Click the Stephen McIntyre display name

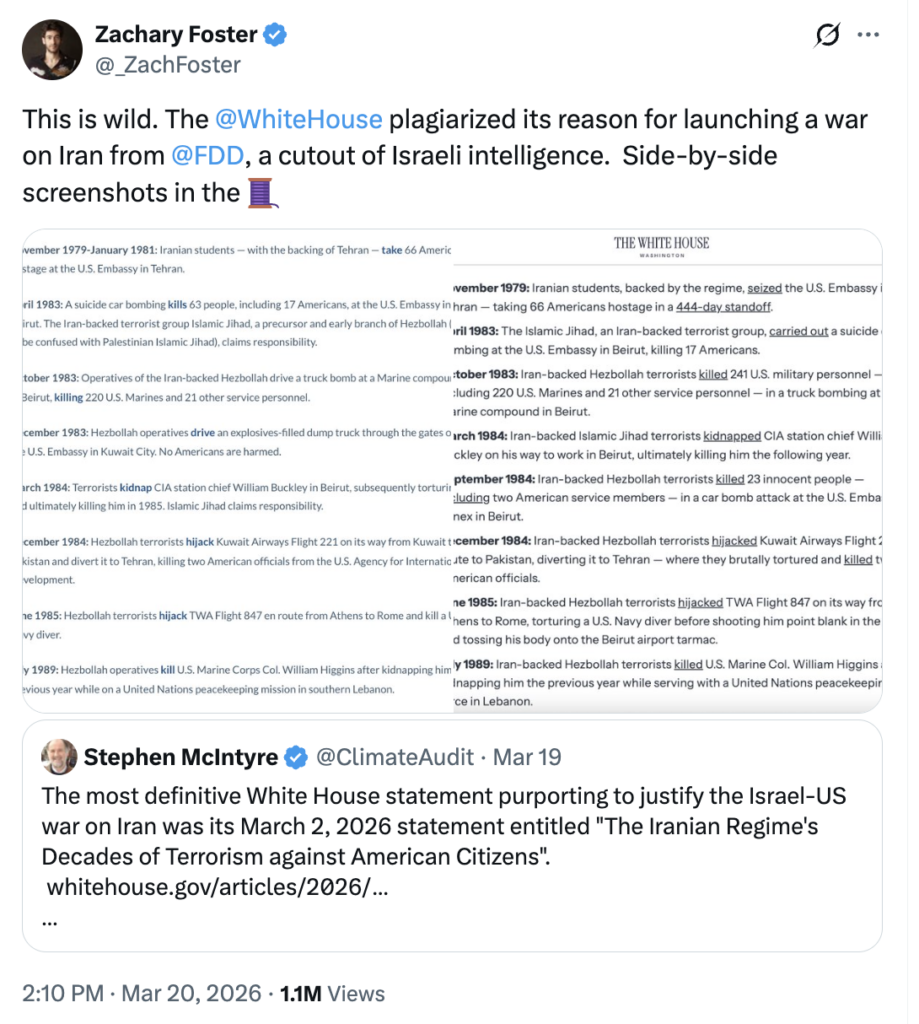pyautogui.click(x=181, y=757)
